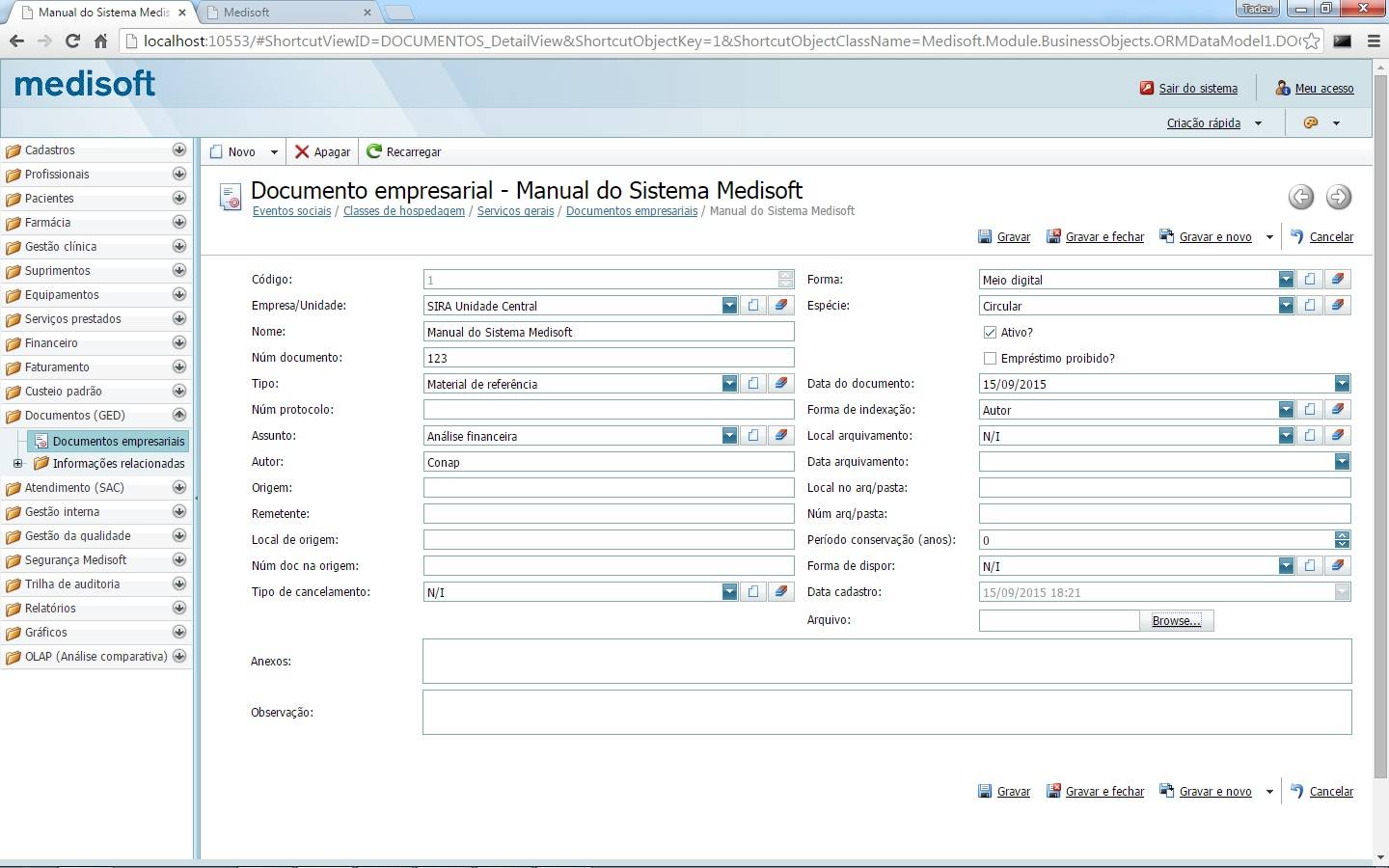The width and height of the screenshot is (1389, 868).
Task: Open the Tipo de cancelamento dropdown
Action: pos(729,592)
